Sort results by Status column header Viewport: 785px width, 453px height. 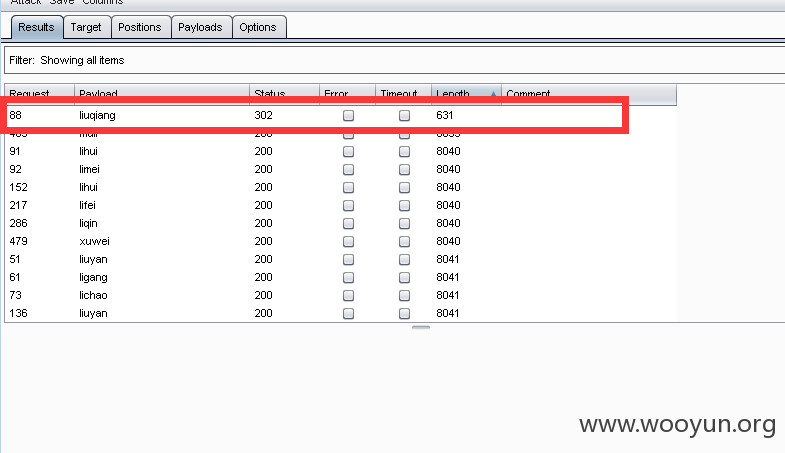[284, 94]
